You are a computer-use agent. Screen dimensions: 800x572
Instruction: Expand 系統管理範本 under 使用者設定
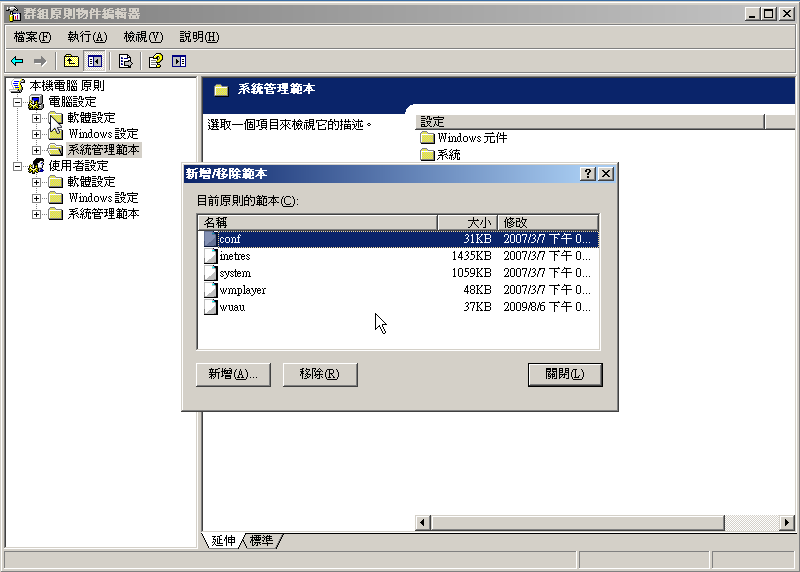pos(36,214)
